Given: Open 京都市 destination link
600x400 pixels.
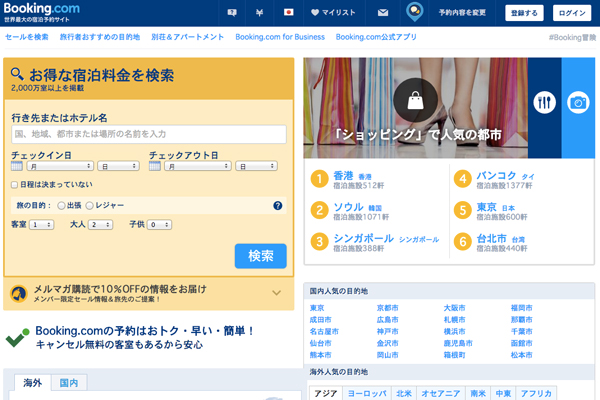Looking at the screenshot, I should click(x=387, y=308).
